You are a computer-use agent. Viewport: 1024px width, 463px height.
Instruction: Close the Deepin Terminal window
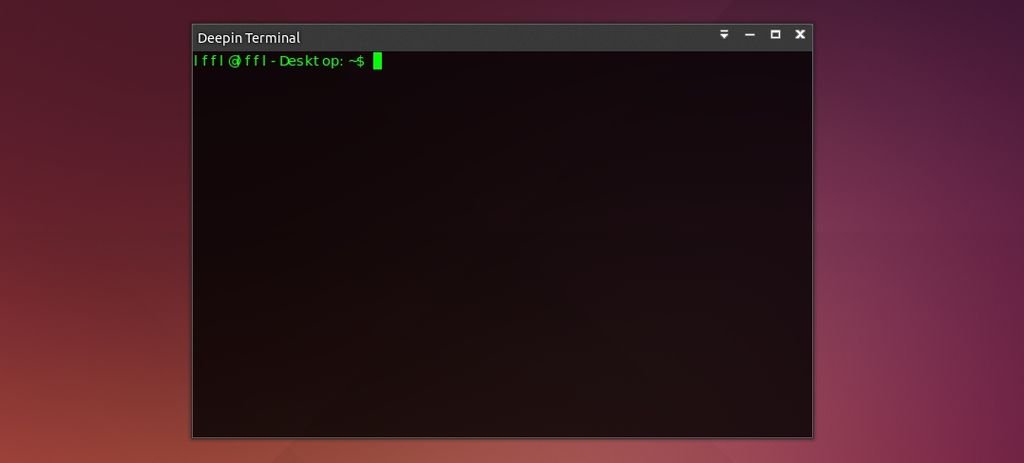pos(800,35)
